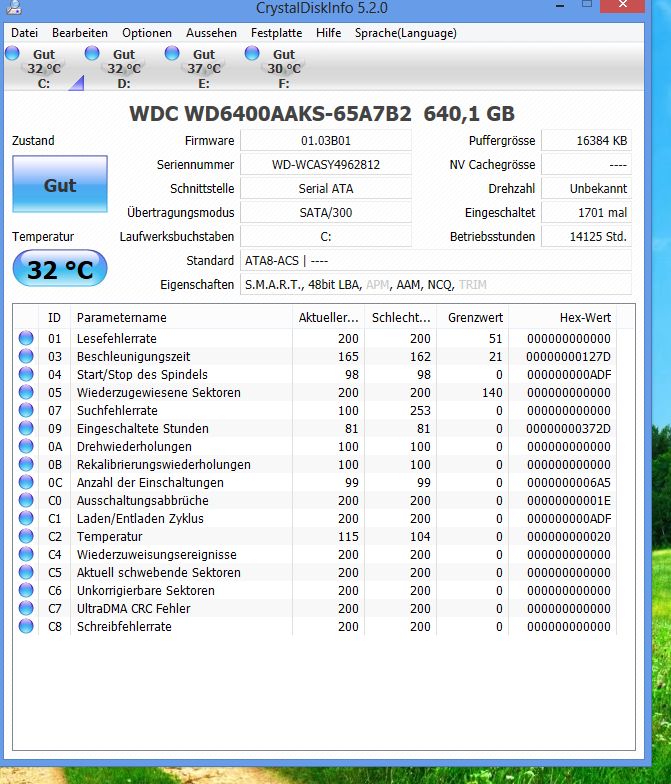Click the status orb for Start/Stop des Spindels
This screenshot has height=784, width=671.
click(26, 374)
